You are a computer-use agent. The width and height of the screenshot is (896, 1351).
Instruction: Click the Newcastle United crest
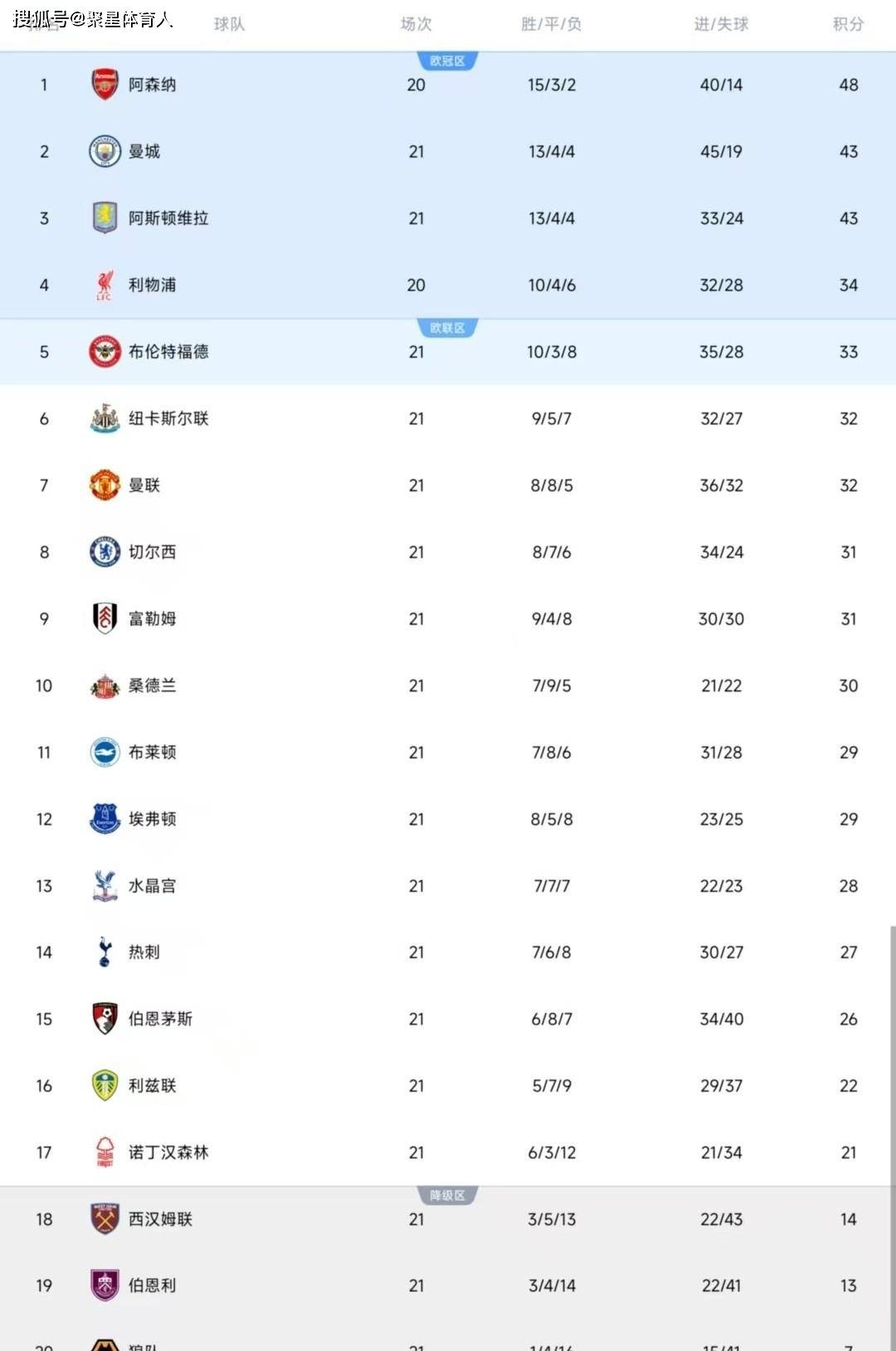(105, 418)
